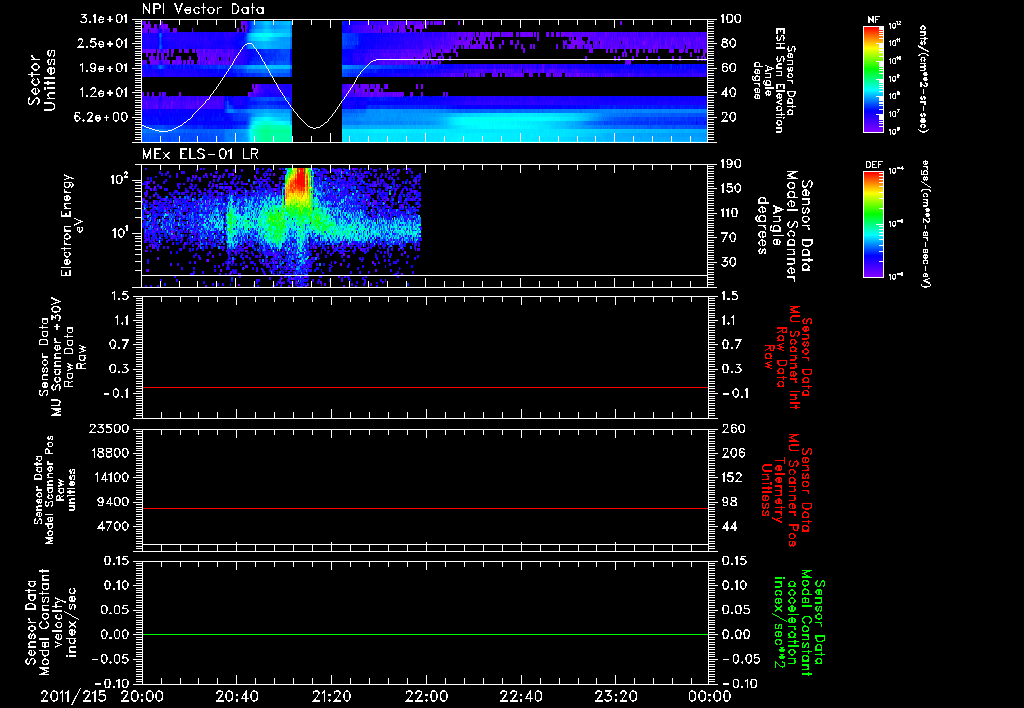
Task: Click the 14100 scanner position tick
Action: tap(108, 477)
